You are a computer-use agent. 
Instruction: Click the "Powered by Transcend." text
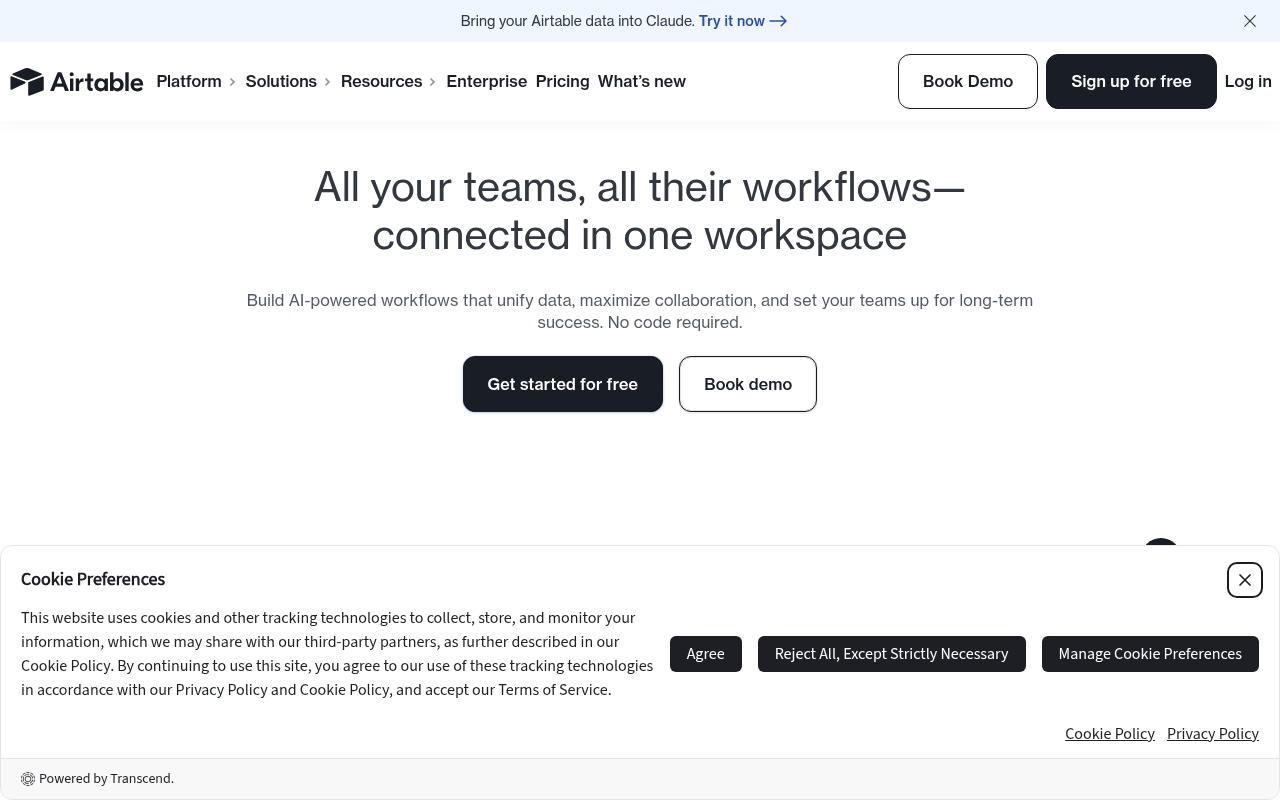(x=106, y=779)
